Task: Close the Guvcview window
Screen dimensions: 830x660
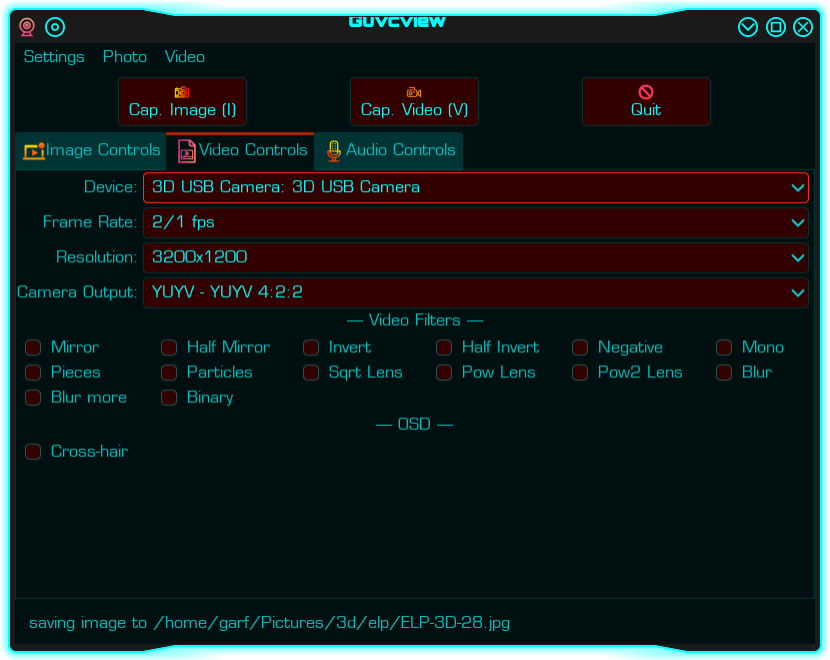Action: pos(803,27)
